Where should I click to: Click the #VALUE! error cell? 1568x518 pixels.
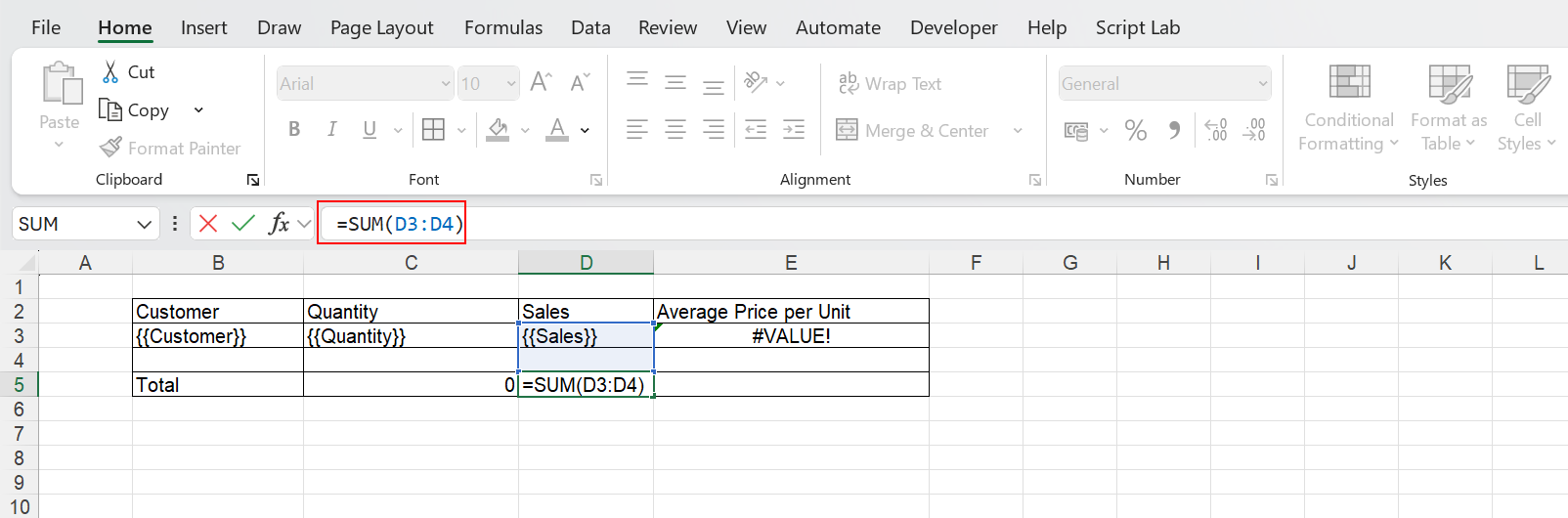pyautogui.click(x=791, y=335)
